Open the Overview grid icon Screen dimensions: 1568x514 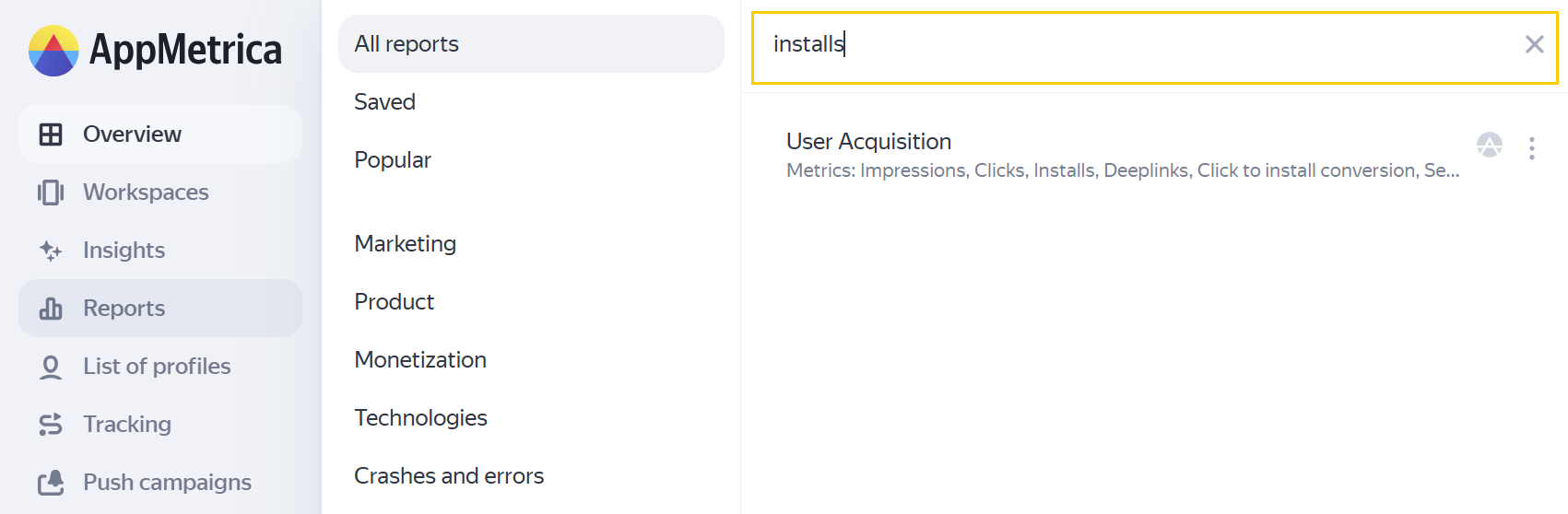pos(51,134)
